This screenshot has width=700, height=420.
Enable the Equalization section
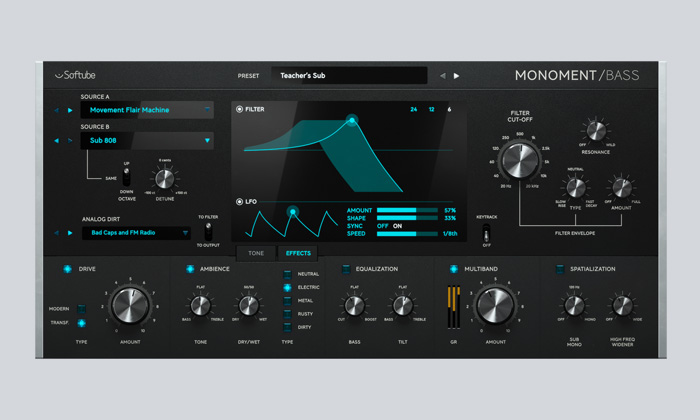pos(346,269)
